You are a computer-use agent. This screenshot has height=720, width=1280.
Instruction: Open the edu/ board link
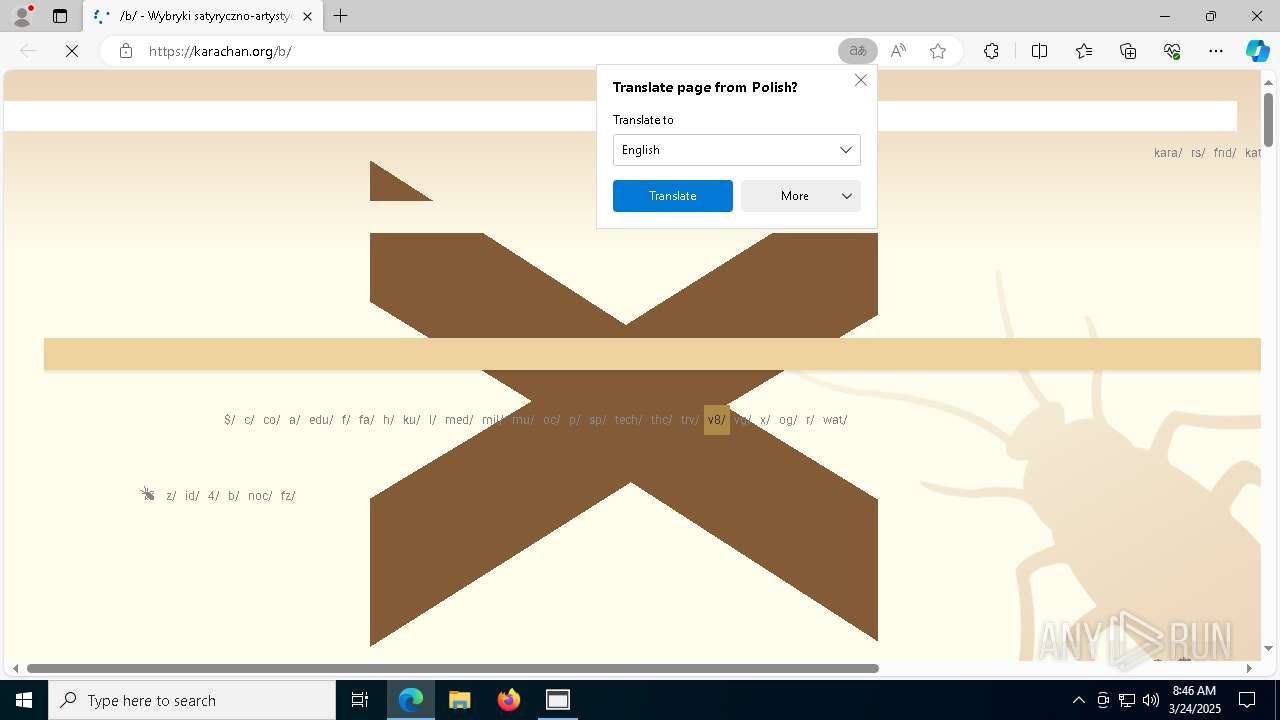coord(321,420)
